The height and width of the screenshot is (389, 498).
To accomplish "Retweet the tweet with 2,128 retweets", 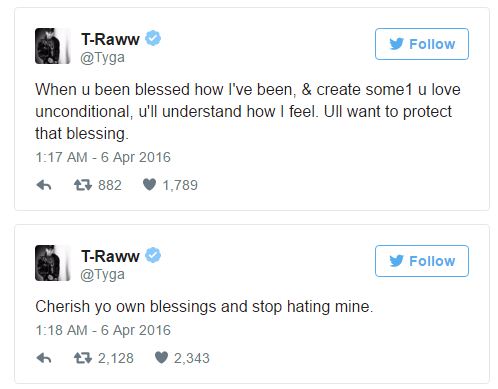I will [83, 358].
